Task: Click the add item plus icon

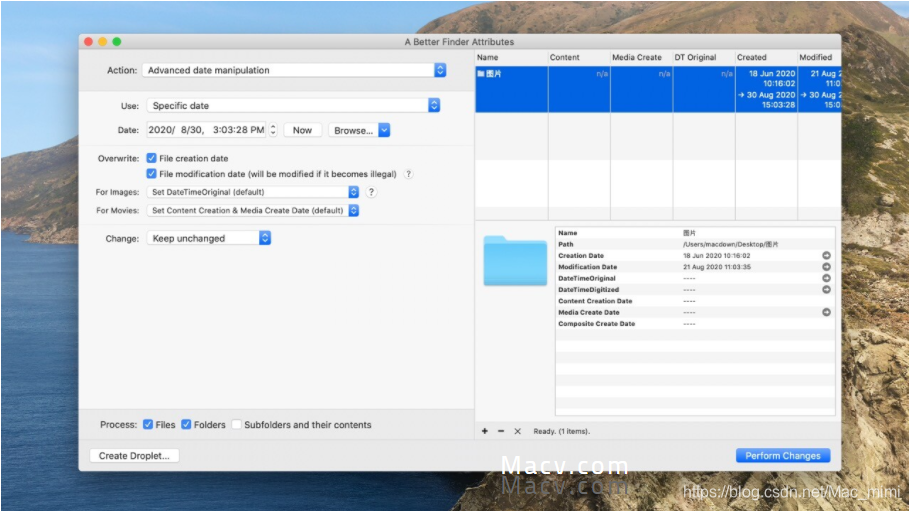Action: pos(485,431)
